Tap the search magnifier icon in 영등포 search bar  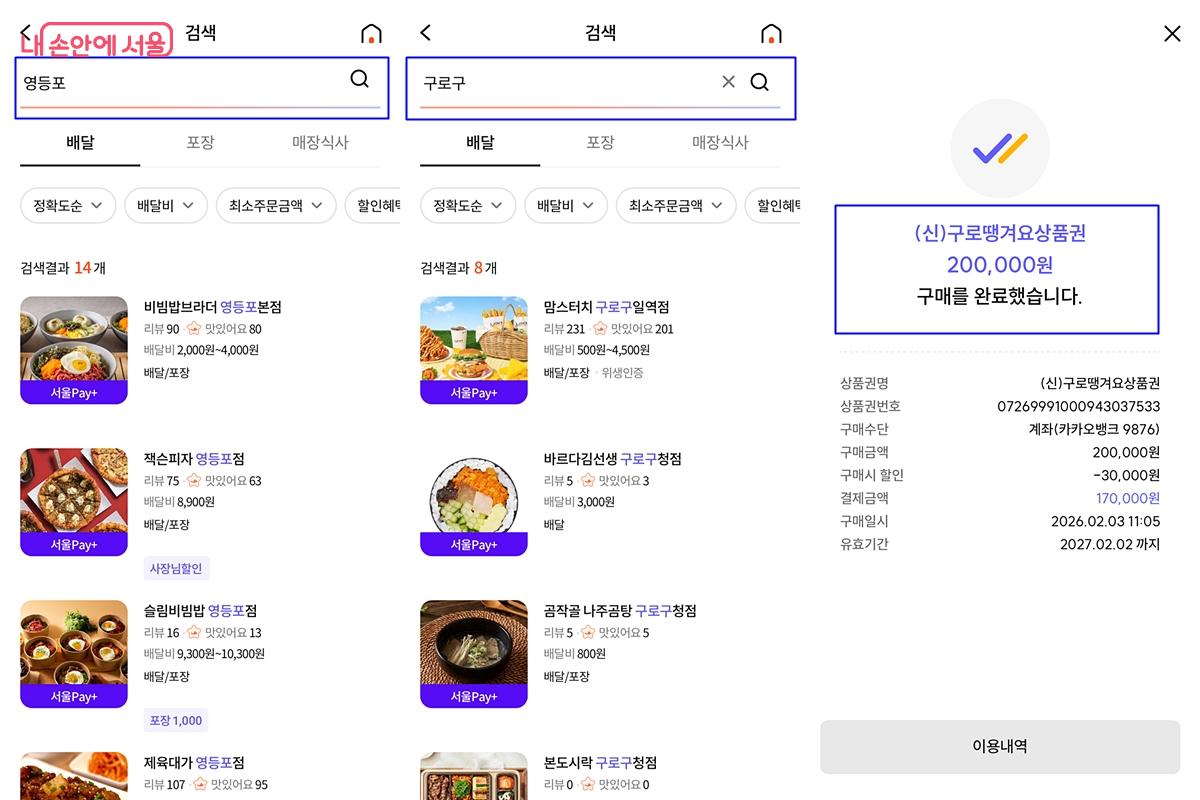click(x=359, y=79)
